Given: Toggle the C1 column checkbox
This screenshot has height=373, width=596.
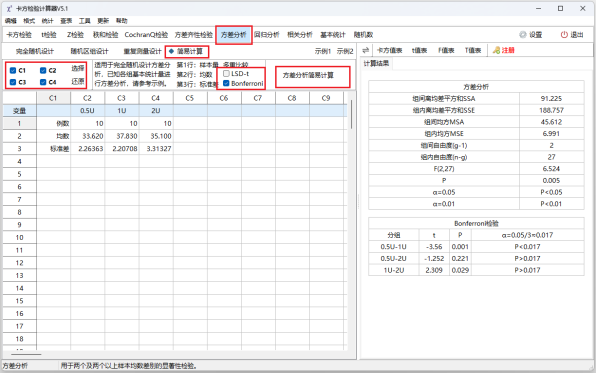Looking at the screenshot, I should pyautogui.click(x=13, y=70).
